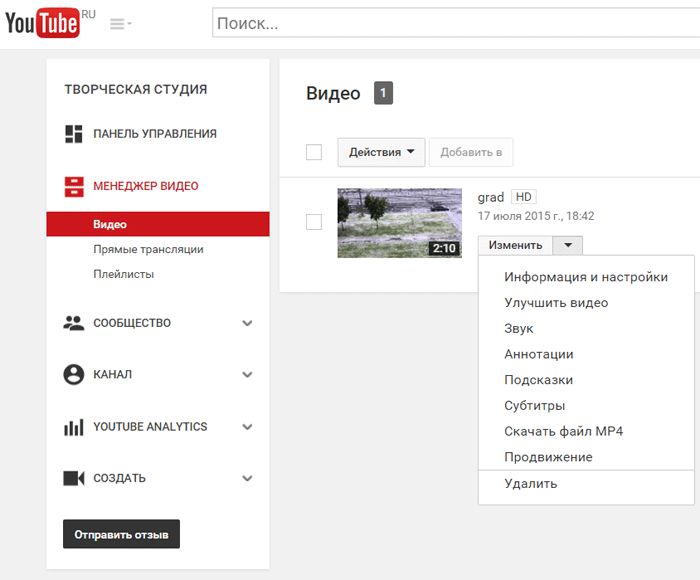Open the grad video thumbnail
Image resolution: width=700 pixels, height=580 pixels.
[399, 222]
